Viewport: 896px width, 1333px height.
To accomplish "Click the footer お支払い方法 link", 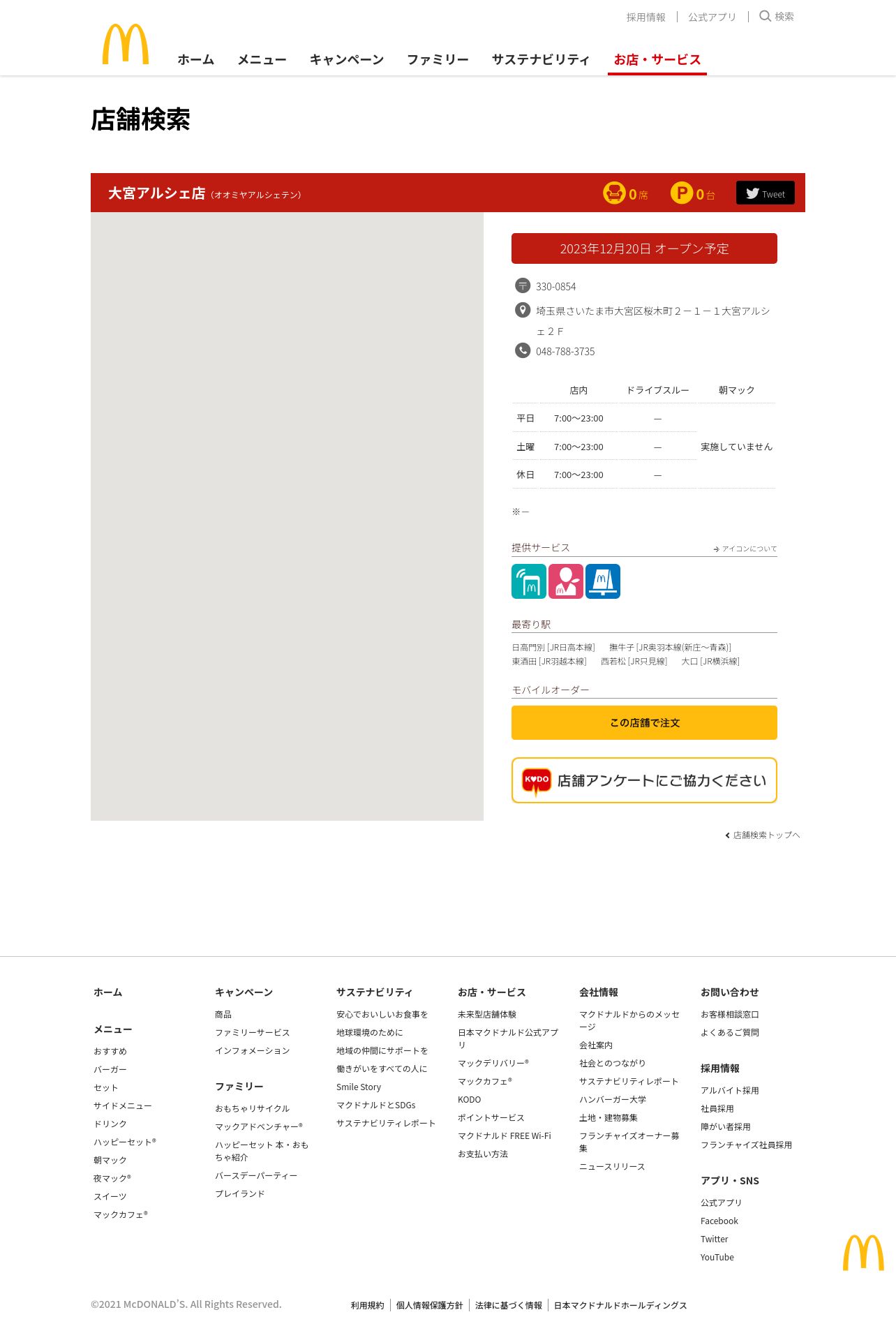I will click(483, 1154).
